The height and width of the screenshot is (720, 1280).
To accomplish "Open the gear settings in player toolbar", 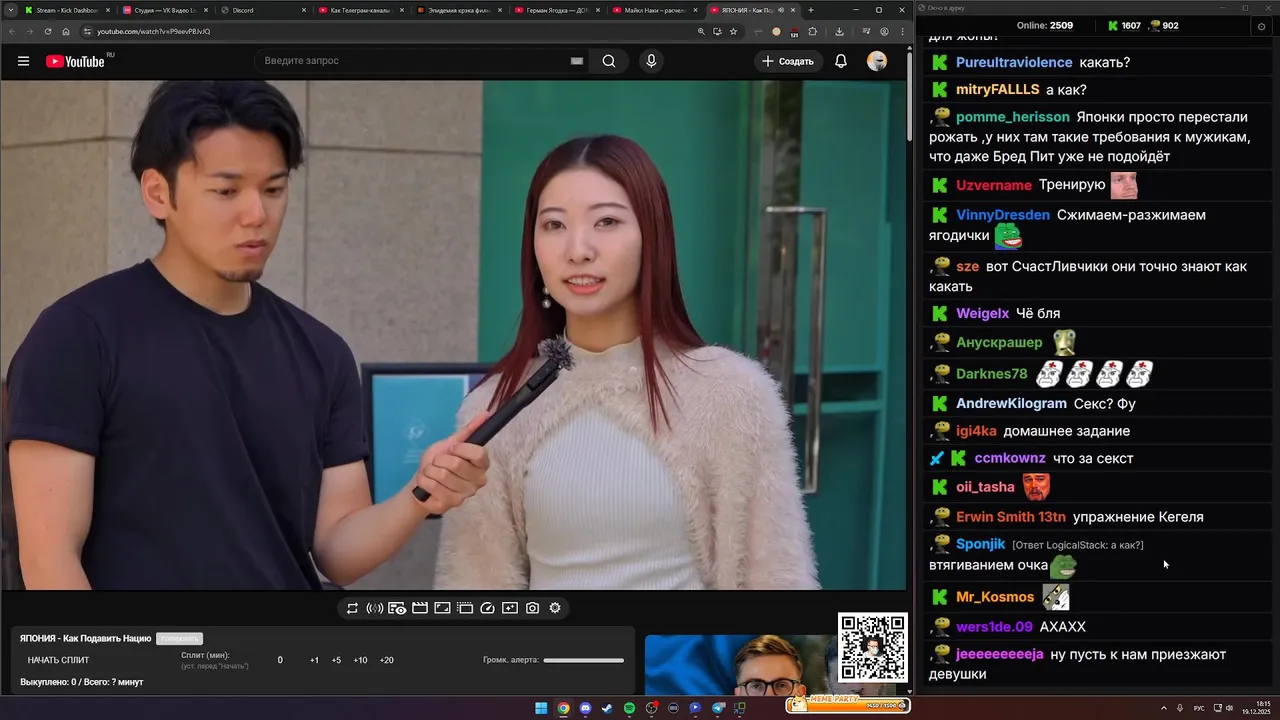I will point(555,608).
